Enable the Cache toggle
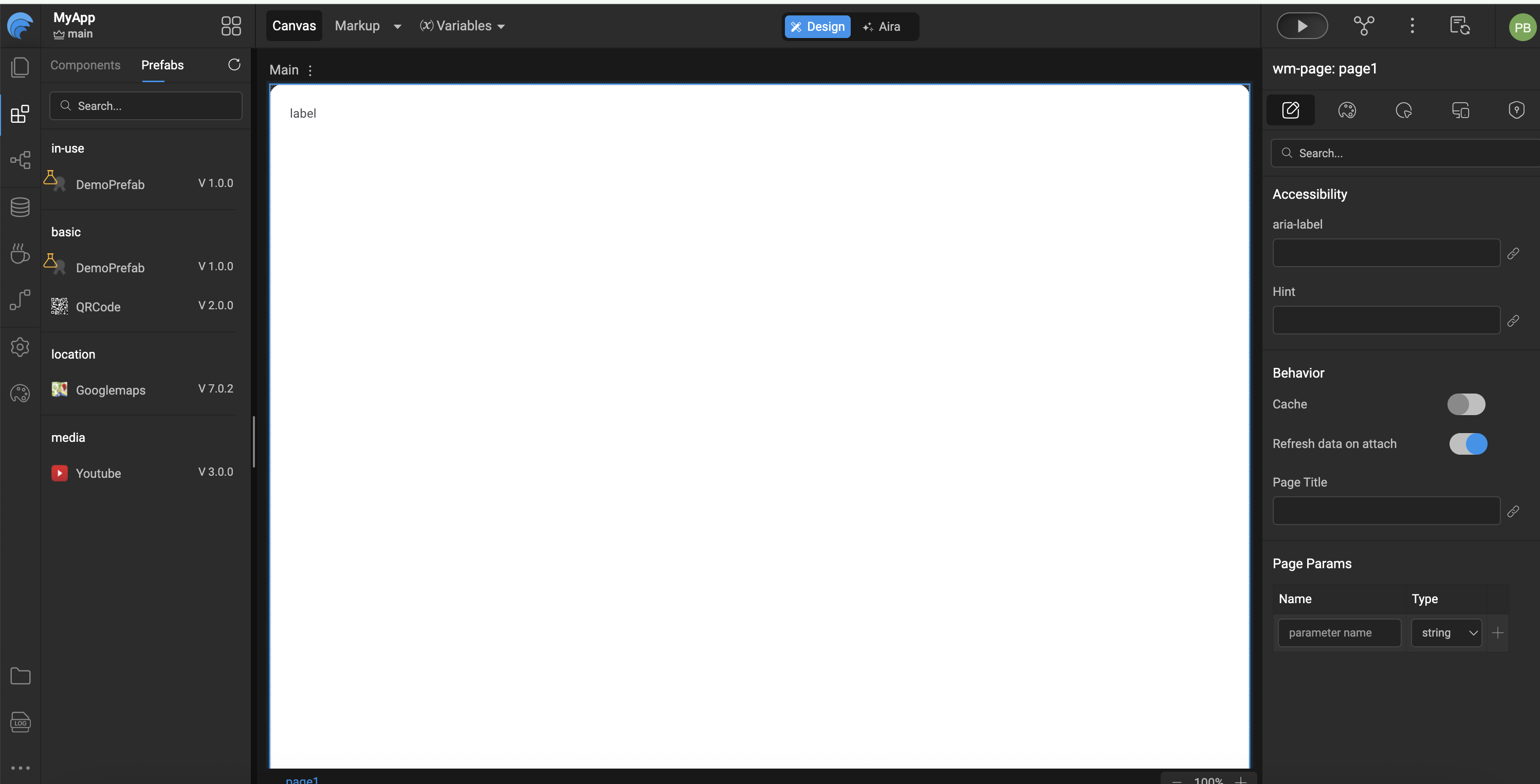Viewport: 1540px width, 784px height. pyautogui.click(x=1466, y=404)
